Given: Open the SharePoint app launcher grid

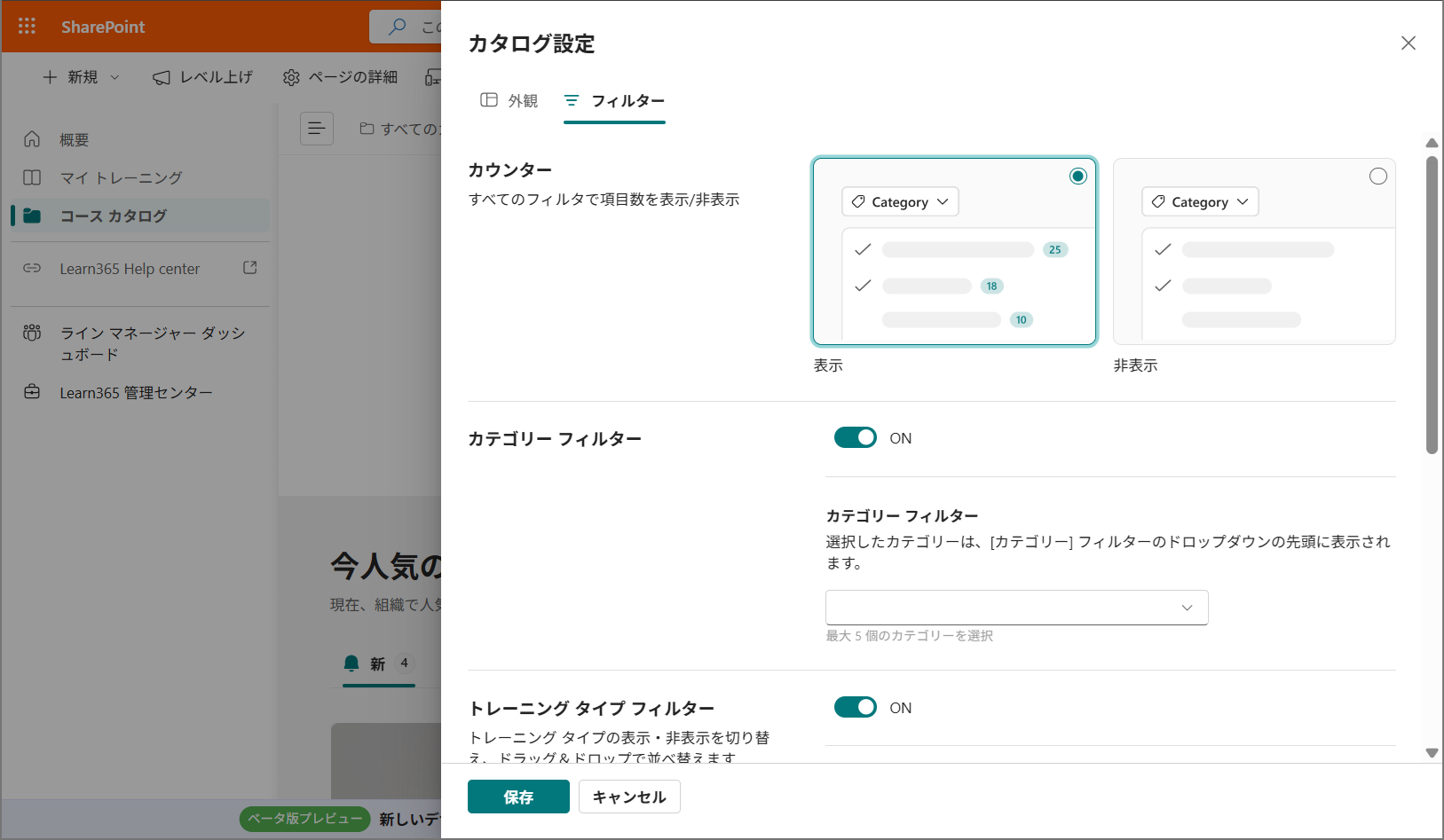Looking at the screenshot, I should pyautogui.click(x=27, y=27).
